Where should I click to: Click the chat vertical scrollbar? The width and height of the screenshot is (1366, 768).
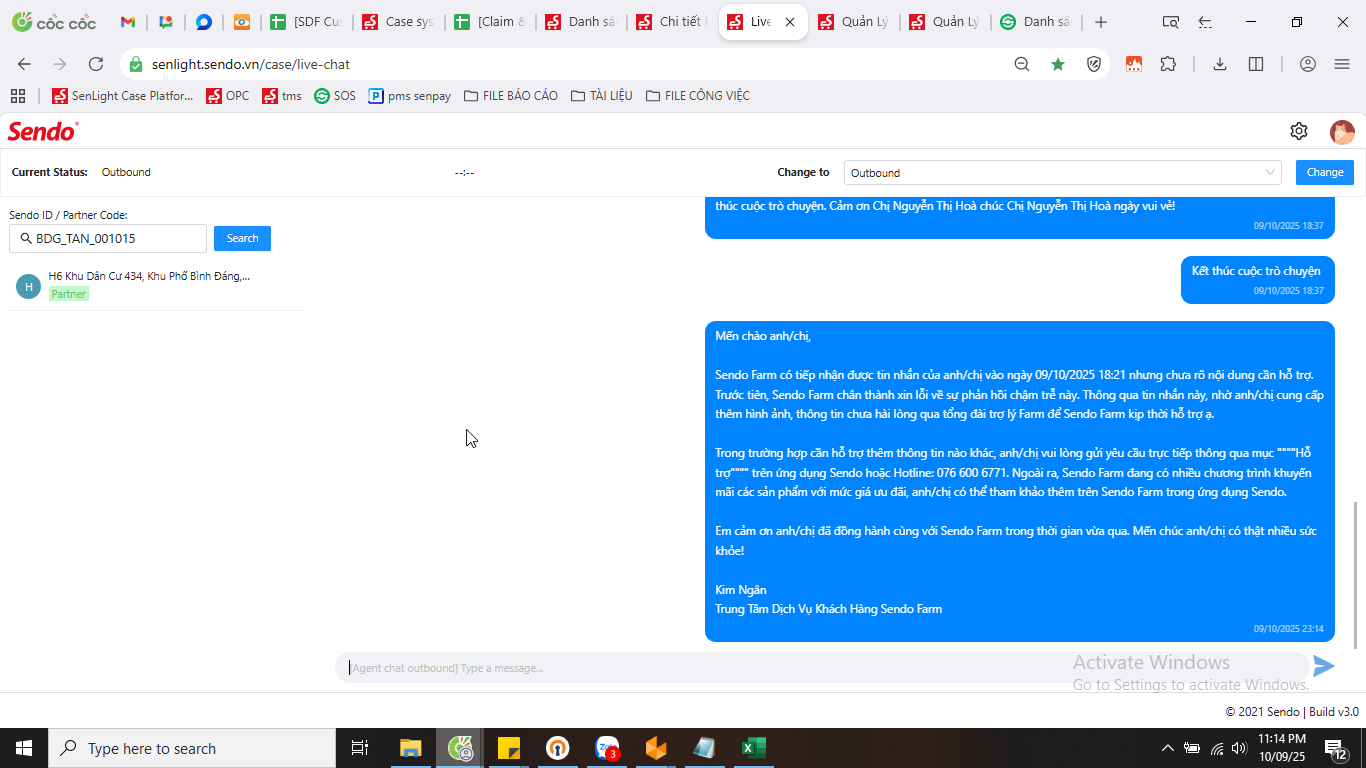[1356, 575]
